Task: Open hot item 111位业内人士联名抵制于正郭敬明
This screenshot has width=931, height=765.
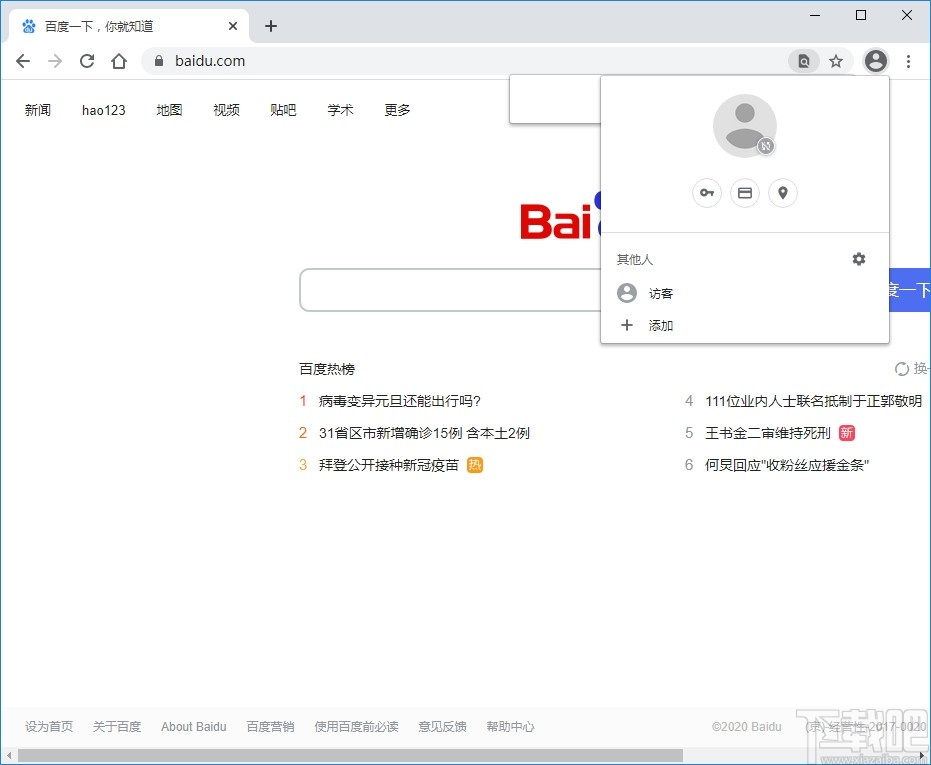Action: (x=813, y=401)
